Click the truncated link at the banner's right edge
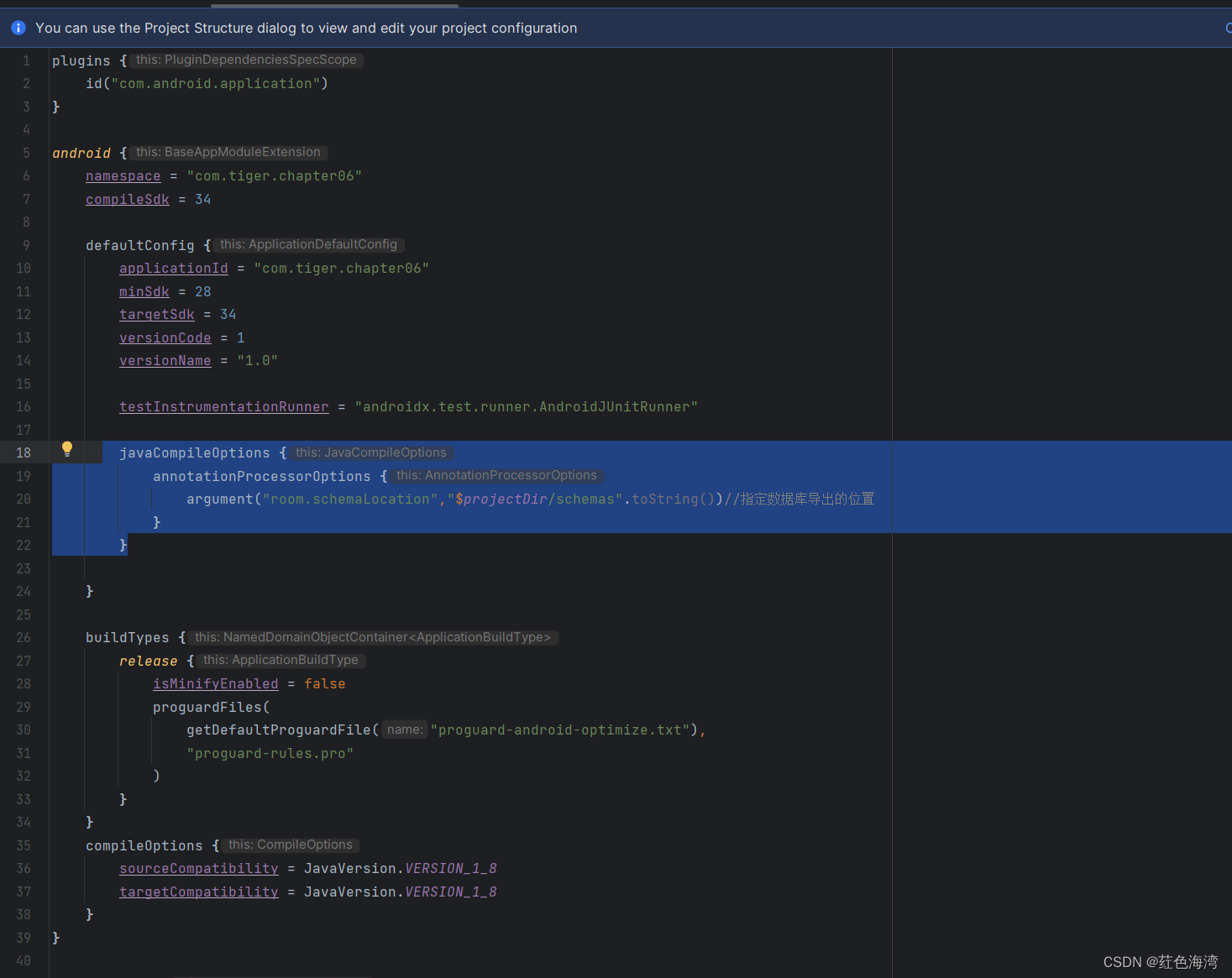 (1227, 28)
